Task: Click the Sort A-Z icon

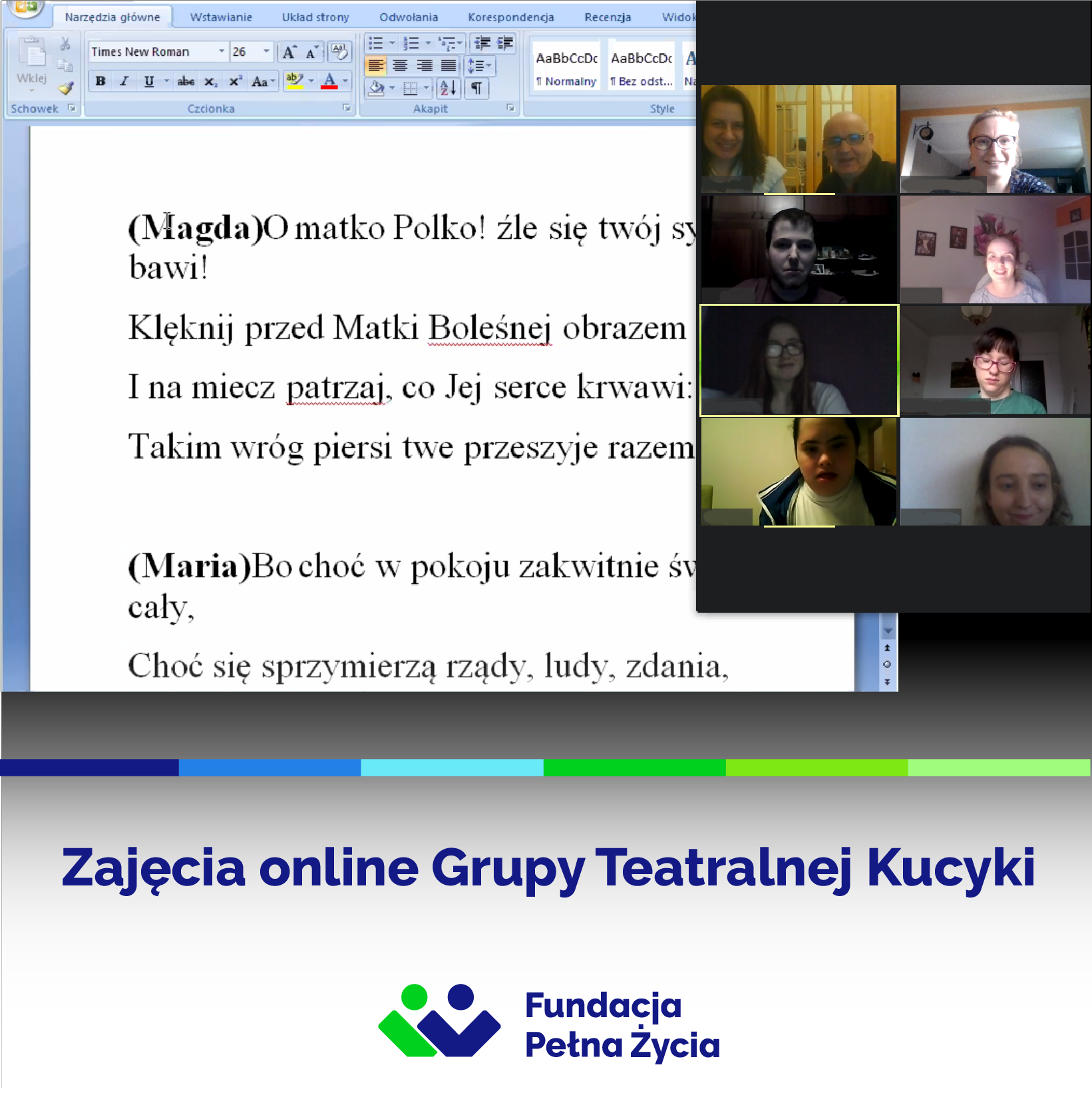Action: (448, 88)
